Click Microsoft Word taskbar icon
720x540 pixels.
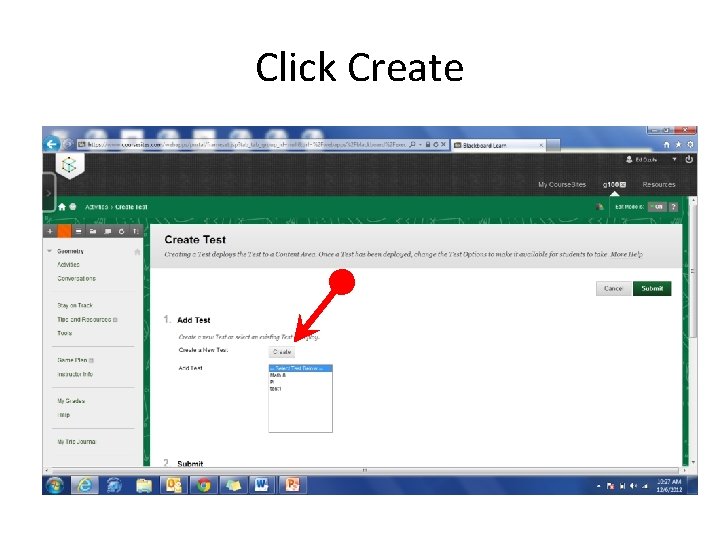262,485
